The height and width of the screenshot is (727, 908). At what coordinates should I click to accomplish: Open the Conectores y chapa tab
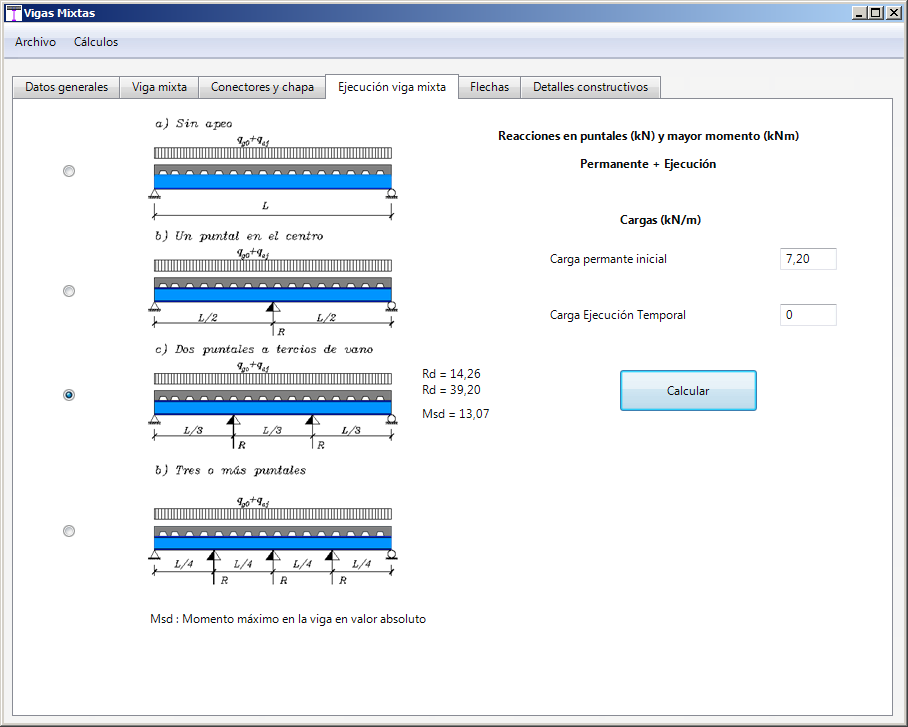click(262, 87)
